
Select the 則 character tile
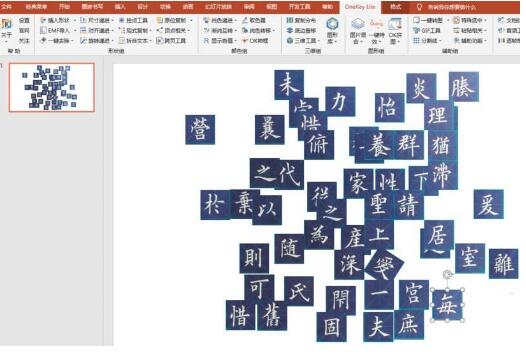pos(254,258)
